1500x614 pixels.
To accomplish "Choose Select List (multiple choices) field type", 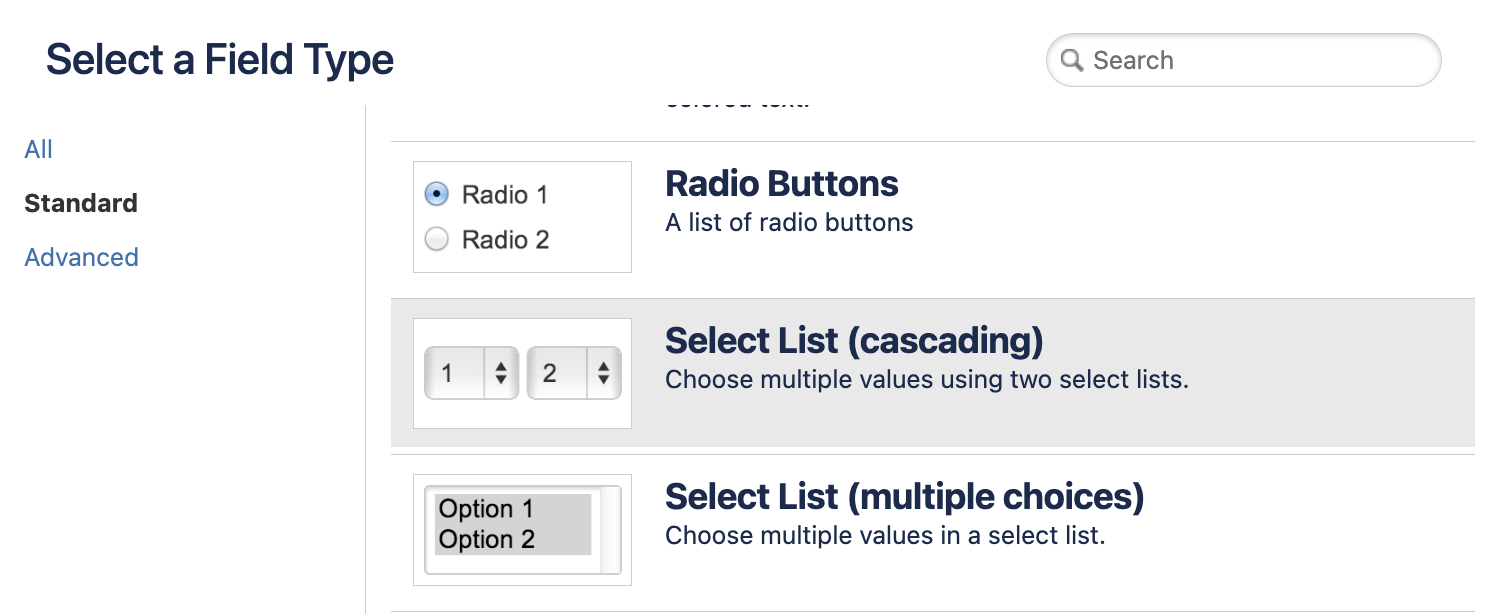I will coord(903,498).
